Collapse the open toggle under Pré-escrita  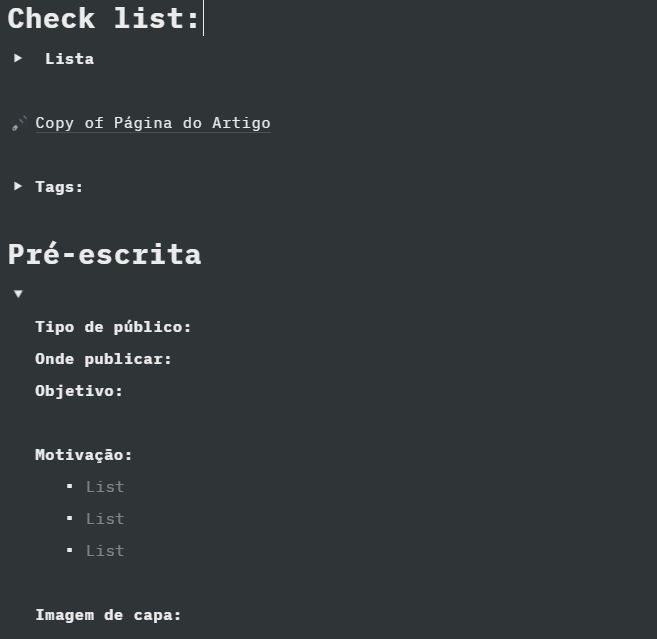tap(18, 294)
